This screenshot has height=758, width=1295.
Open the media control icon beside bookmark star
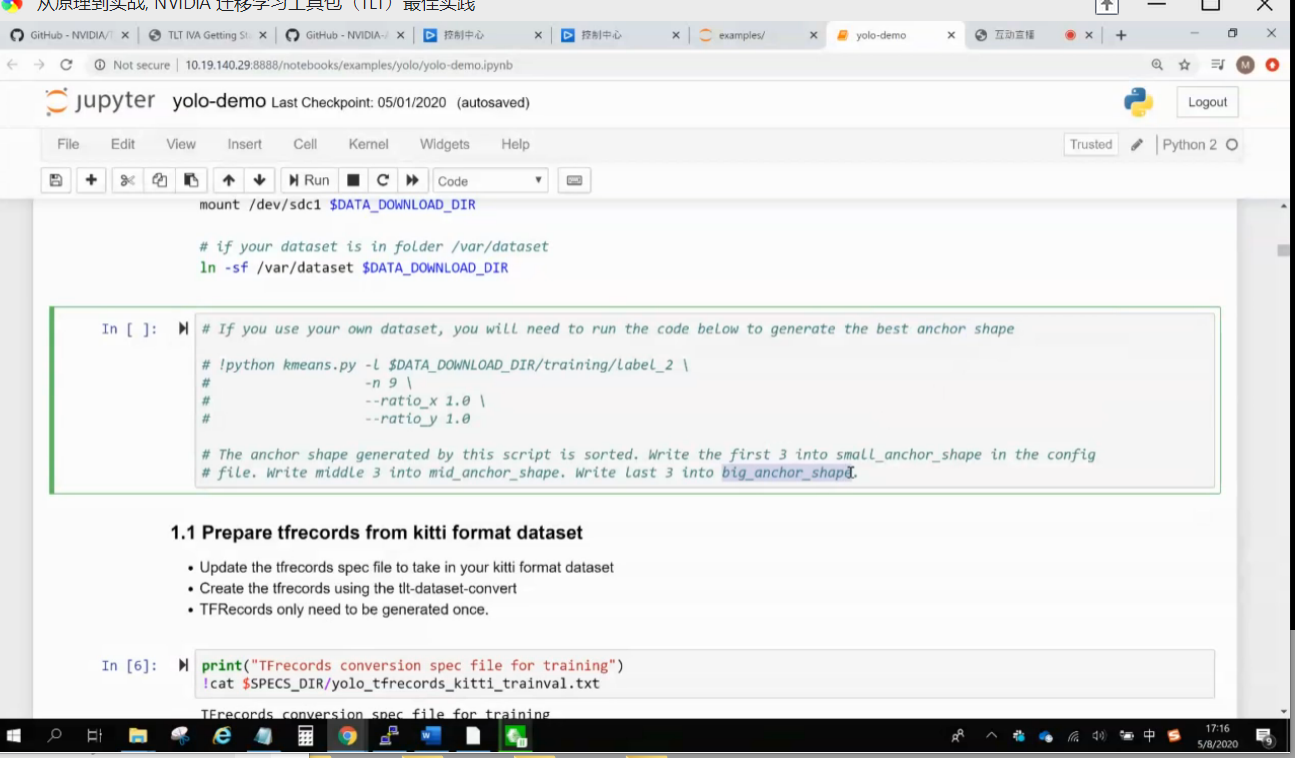click(x=1217, y=65)
